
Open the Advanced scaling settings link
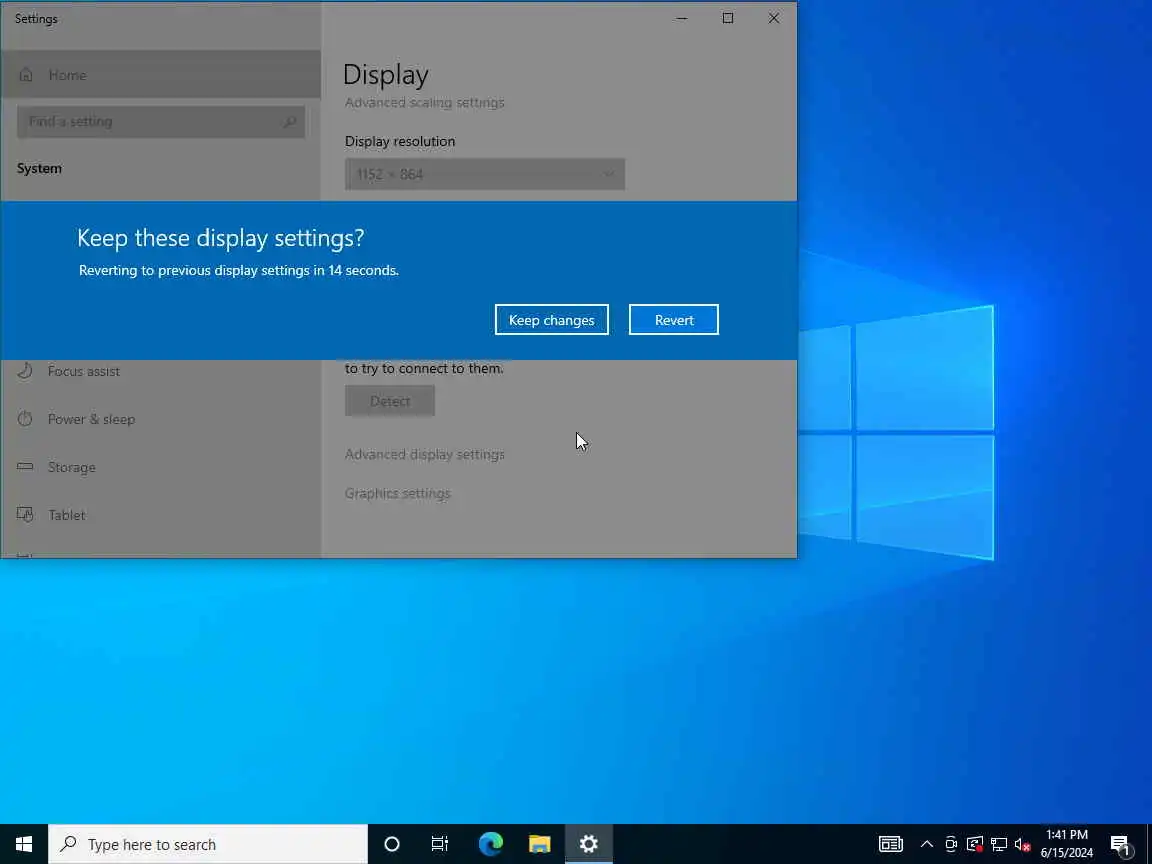click(424, 102)
